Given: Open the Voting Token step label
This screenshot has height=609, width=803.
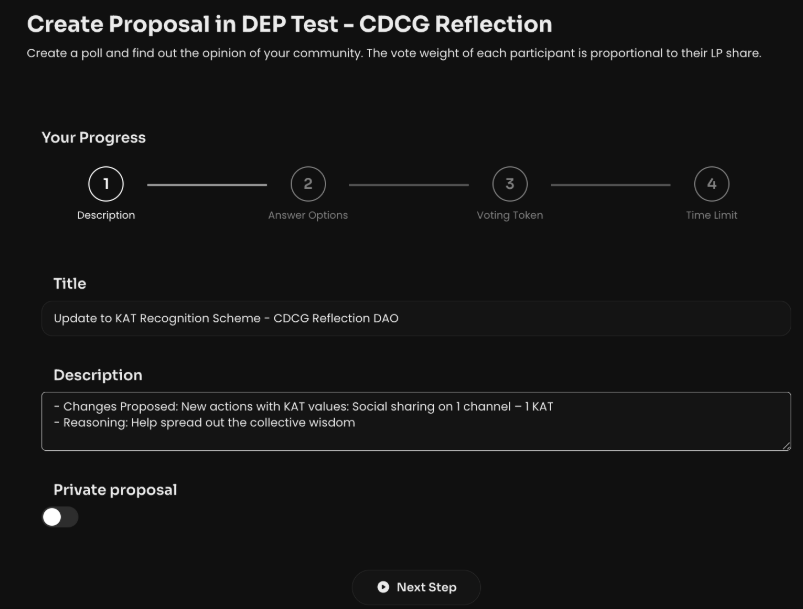Looking at the screenshot, I should (510, 215).
